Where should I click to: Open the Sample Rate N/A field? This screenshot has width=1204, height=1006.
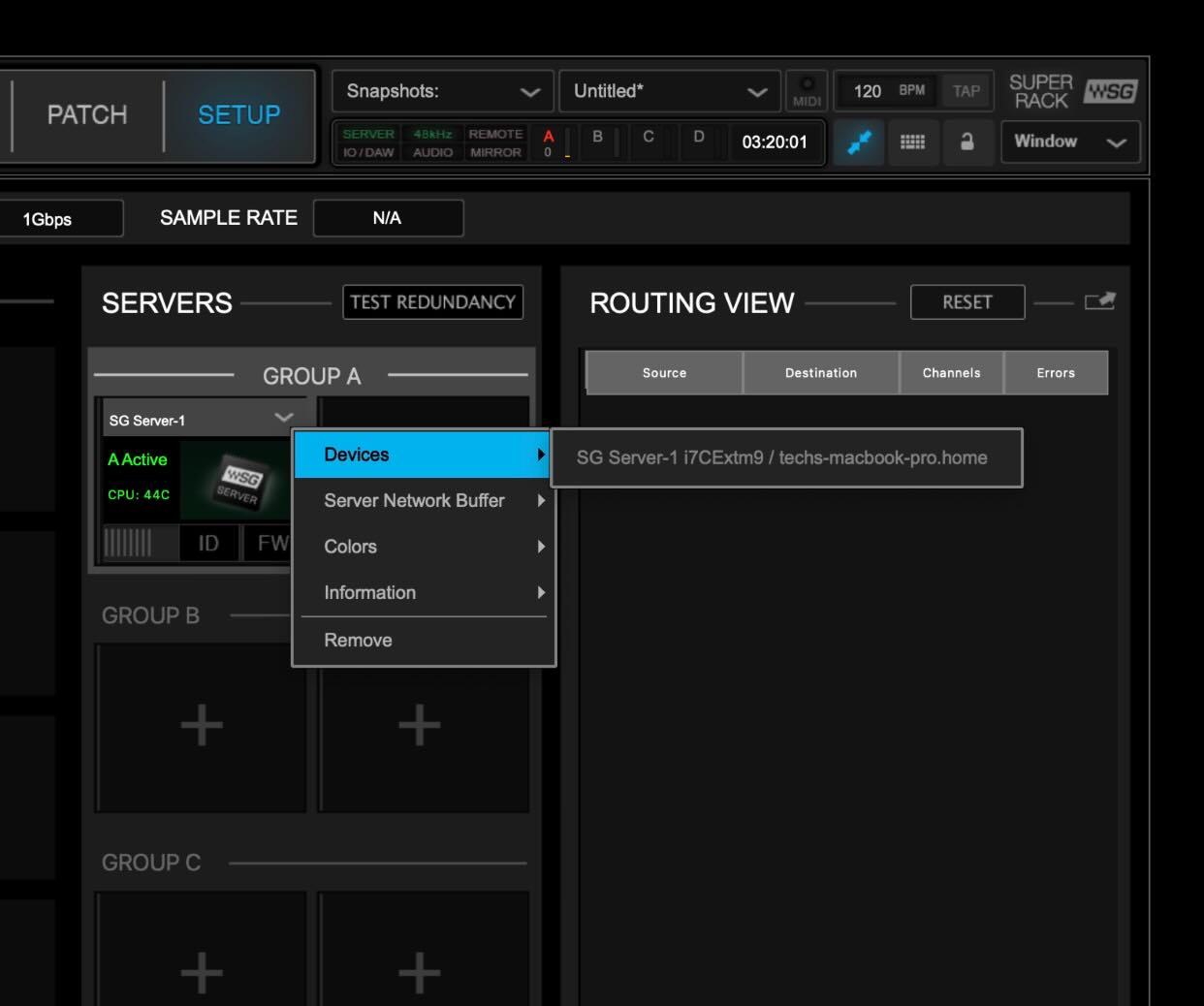point(388,218)
